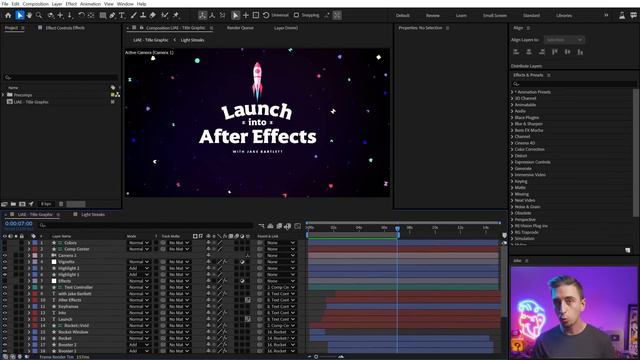Click the Project panel search field
This screenshot has width=640, height=360.
[x=61, y=77]
